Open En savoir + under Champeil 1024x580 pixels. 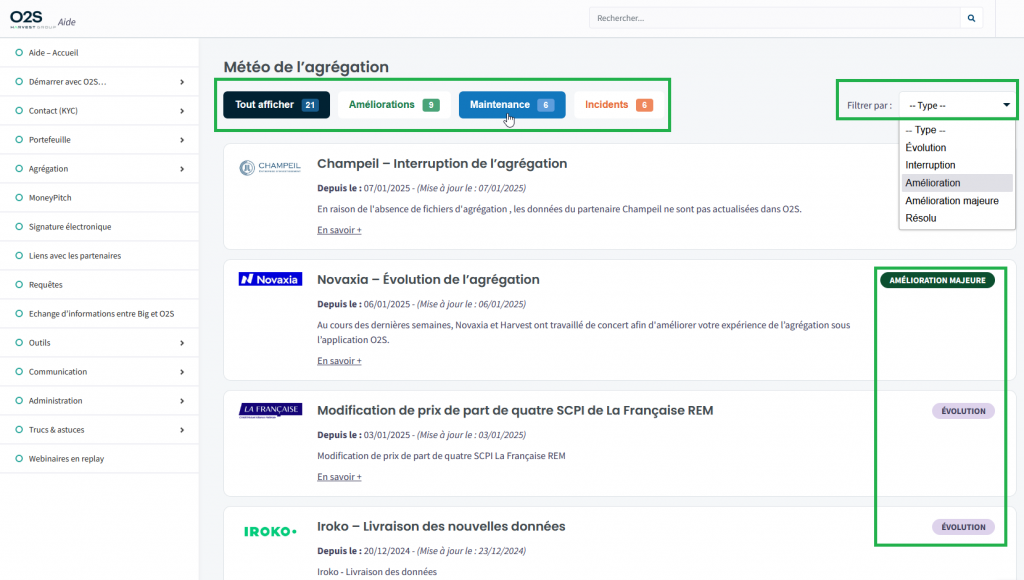[339, 230]
